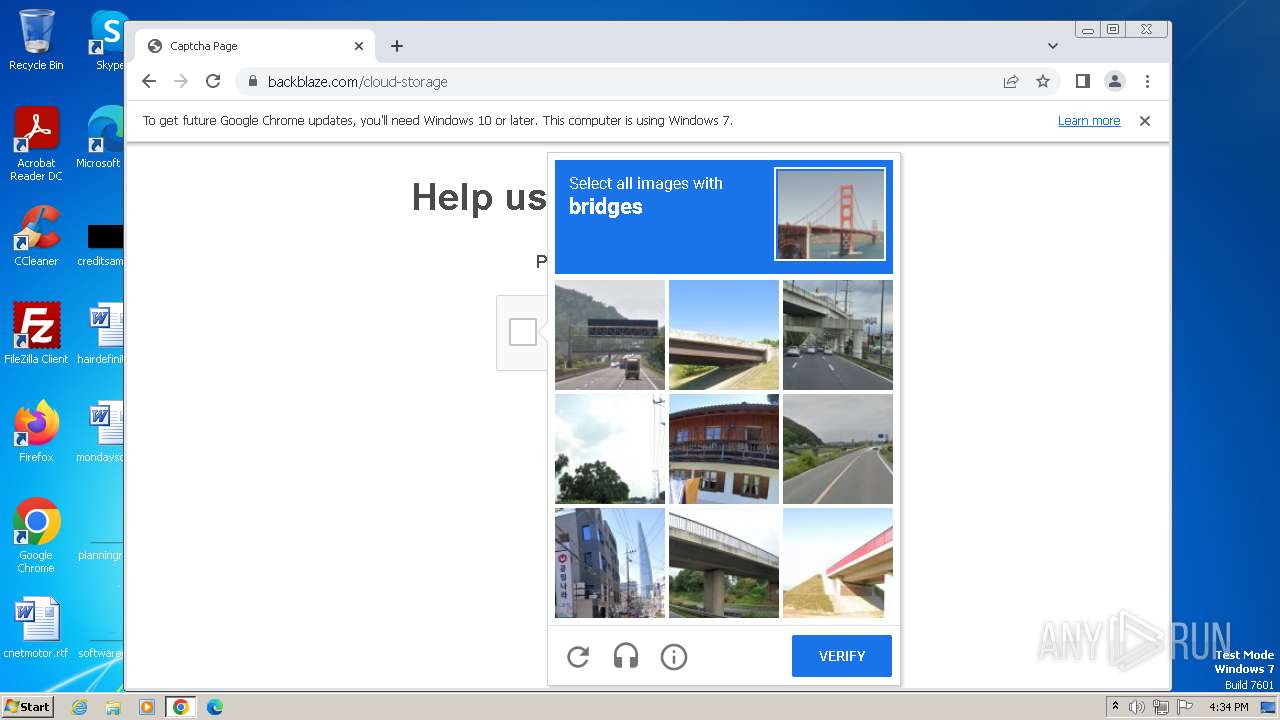Close the Captcha Page tab
This screenshot has width=1280, height=720.
pyautogui.click(x=359, y=46)
